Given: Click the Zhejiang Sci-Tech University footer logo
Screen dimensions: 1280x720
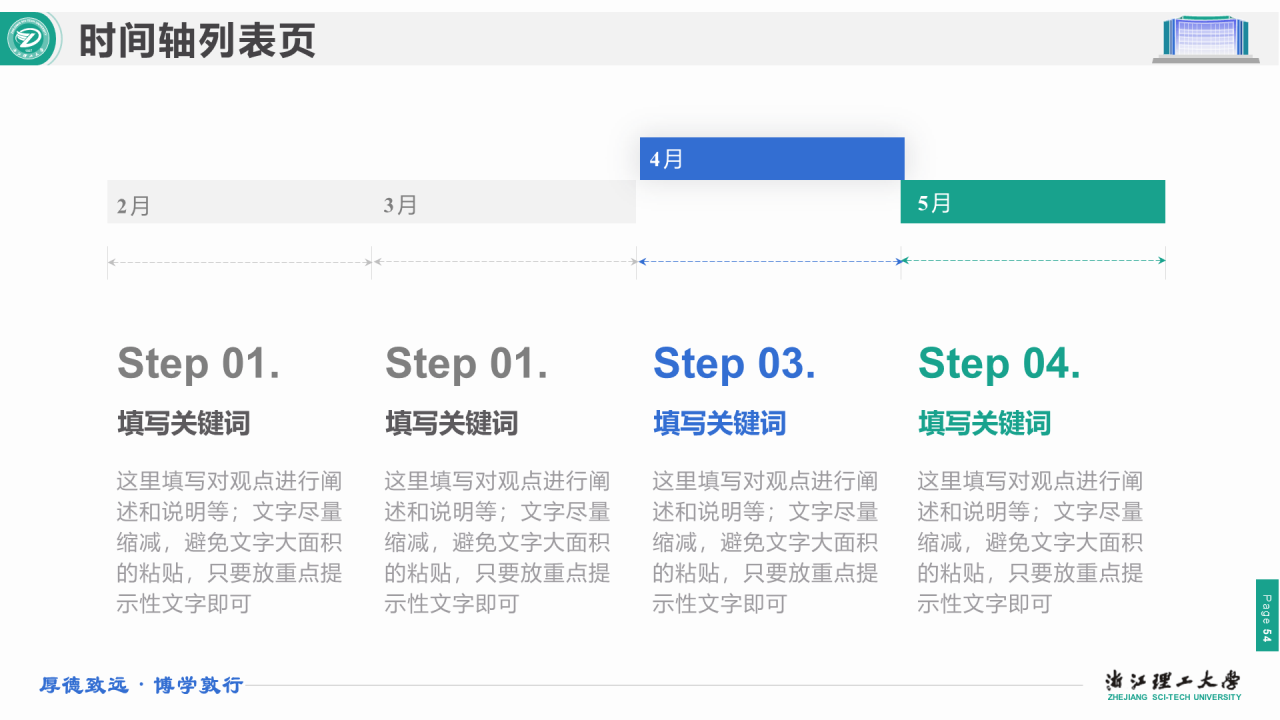Looking at the screenshot, I should pos(1173,685).
